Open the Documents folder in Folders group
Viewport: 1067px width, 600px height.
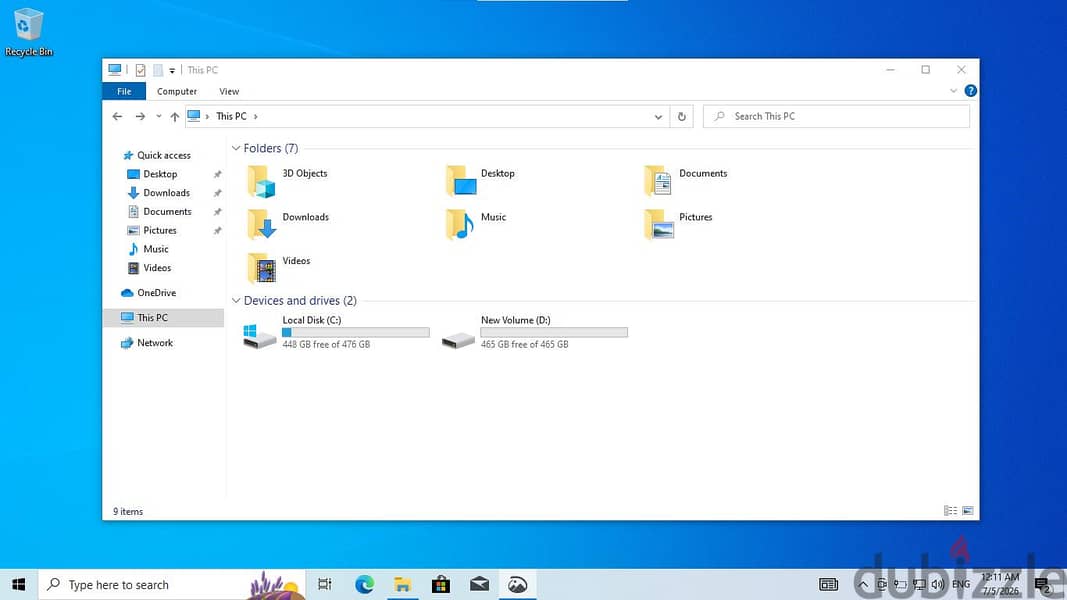(686, 181)
